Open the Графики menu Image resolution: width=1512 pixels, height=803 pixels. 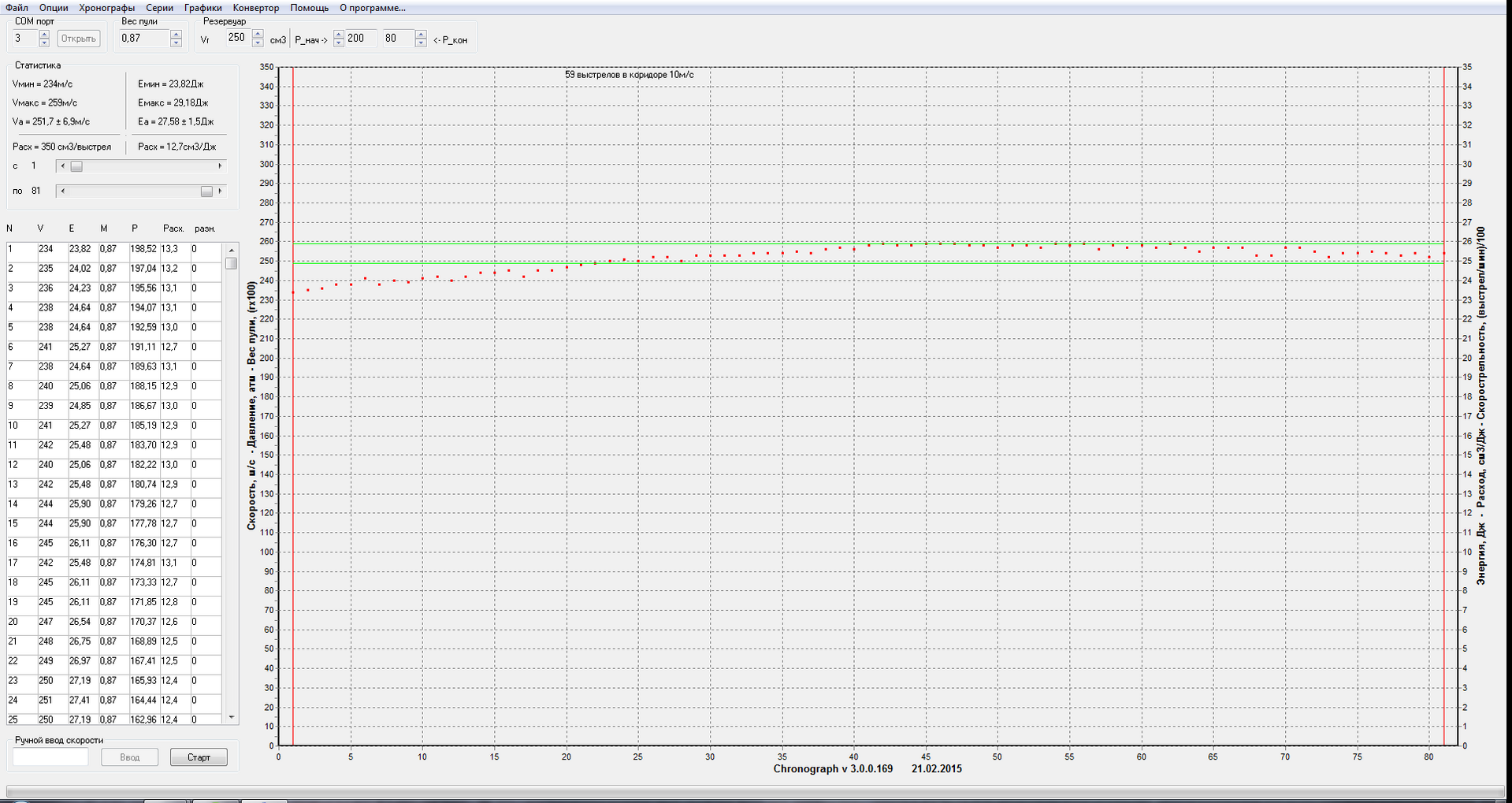pyautogui.click(x=202, y=8)
